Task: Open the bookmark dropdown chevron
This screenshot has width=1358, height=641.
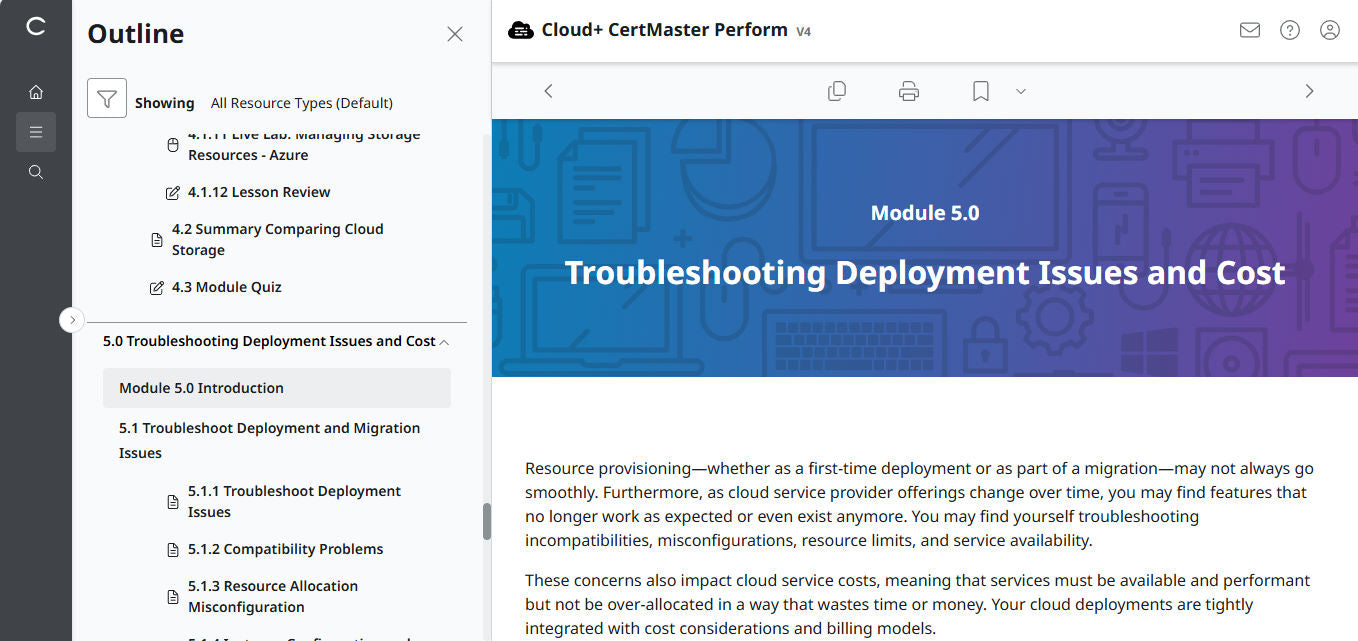Action: [1020, 91]
